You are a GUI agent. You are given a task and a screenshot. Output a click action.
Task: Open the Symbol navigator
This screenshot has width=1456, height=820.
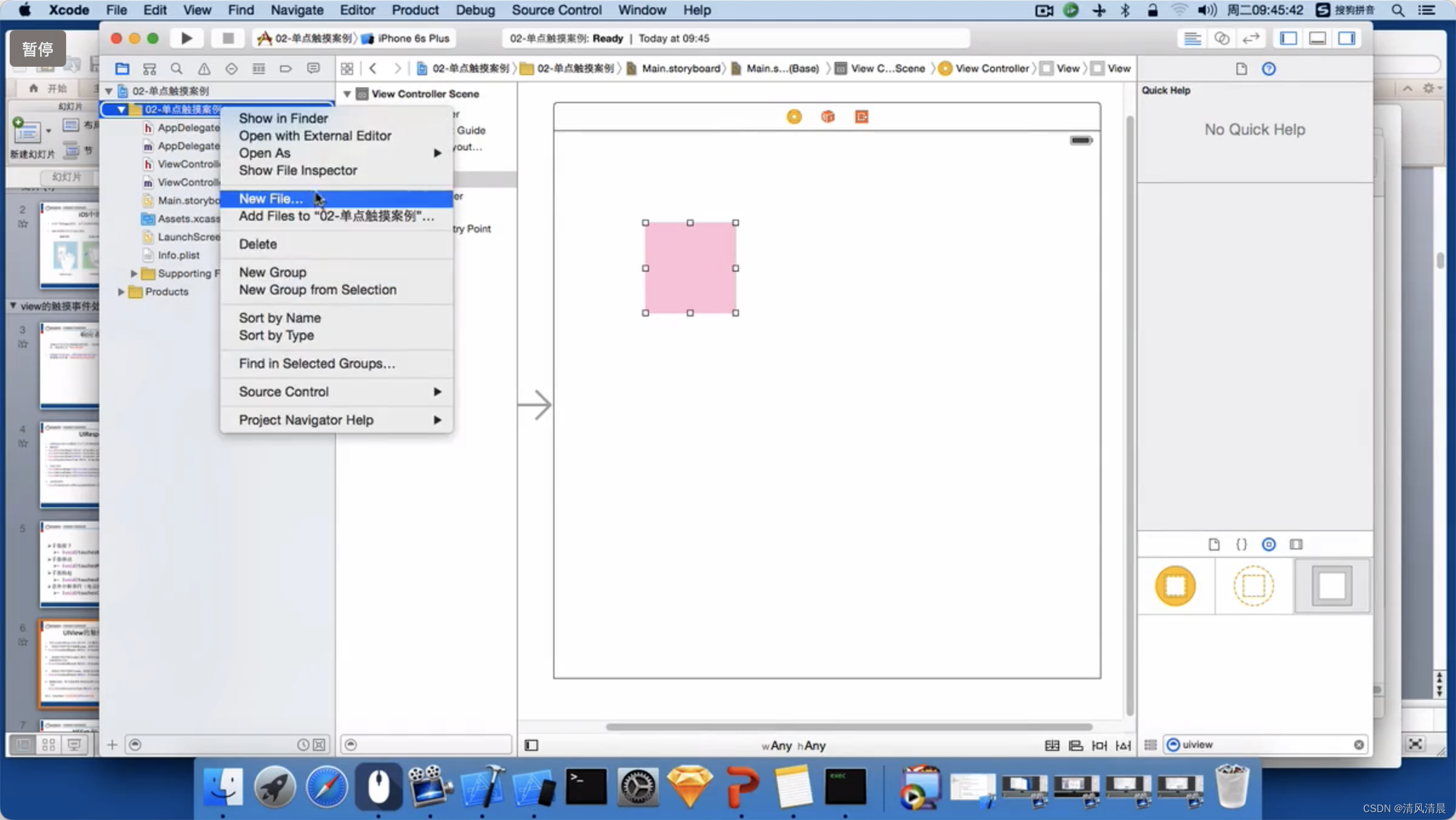[x=149, y=69]
